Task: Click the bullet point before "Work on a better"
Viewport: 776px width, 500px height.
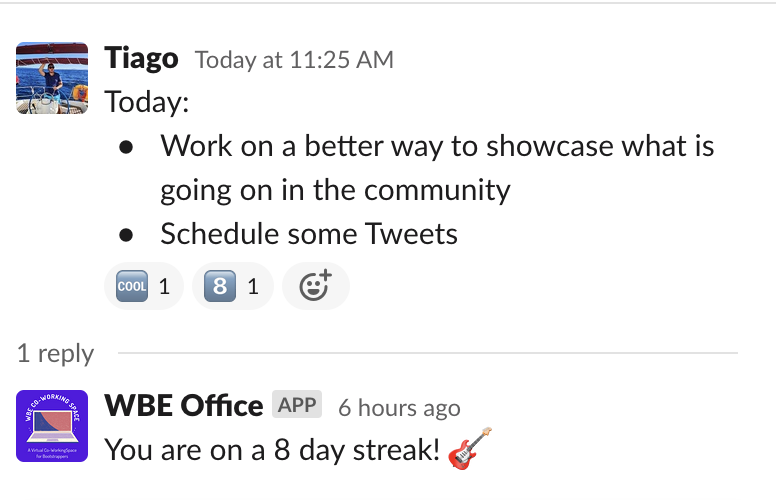Action: tap(126, 147)
